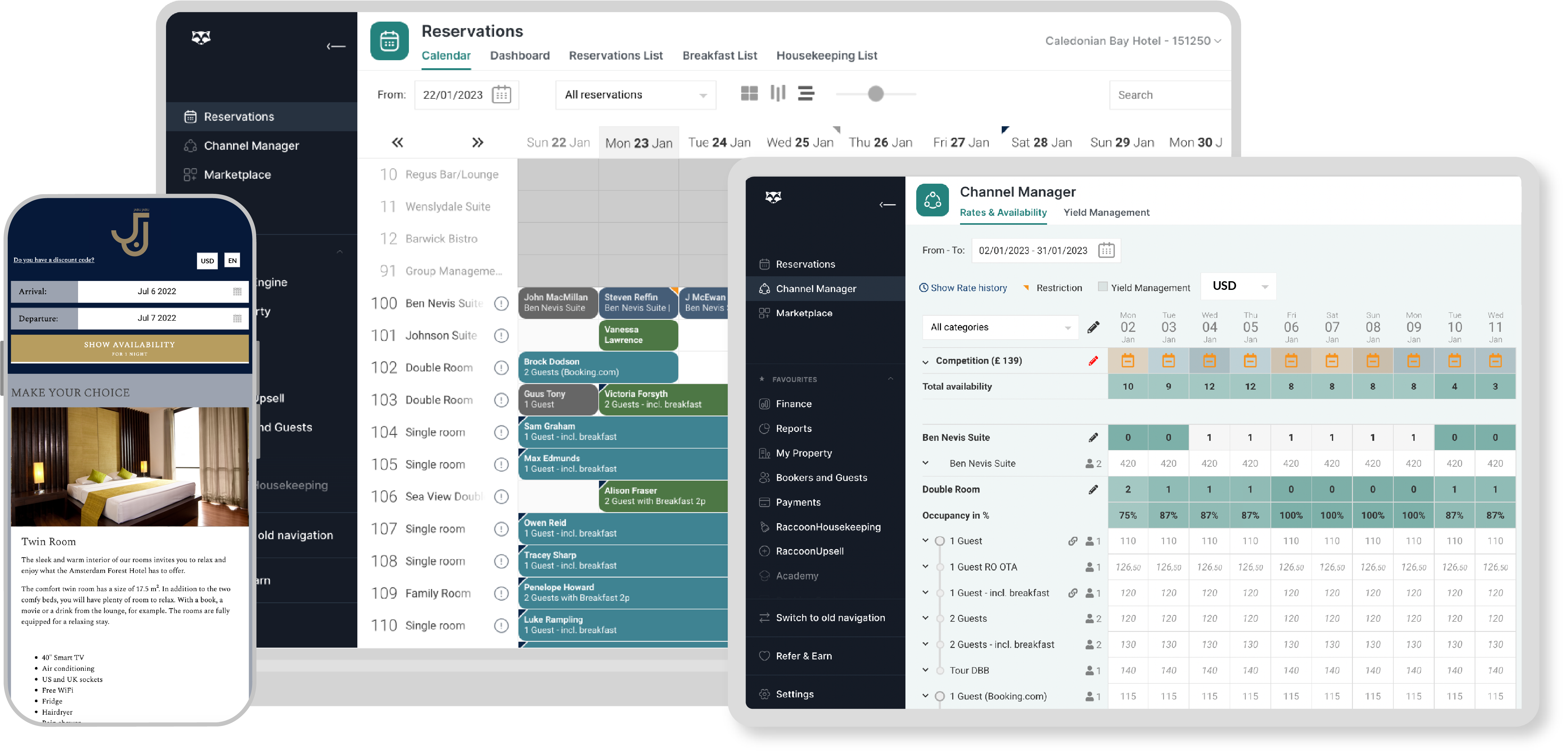Click competition calendar icon under Mon 02 Jan
This screenshot has height=756, width=1568.
pos(1128,361)
